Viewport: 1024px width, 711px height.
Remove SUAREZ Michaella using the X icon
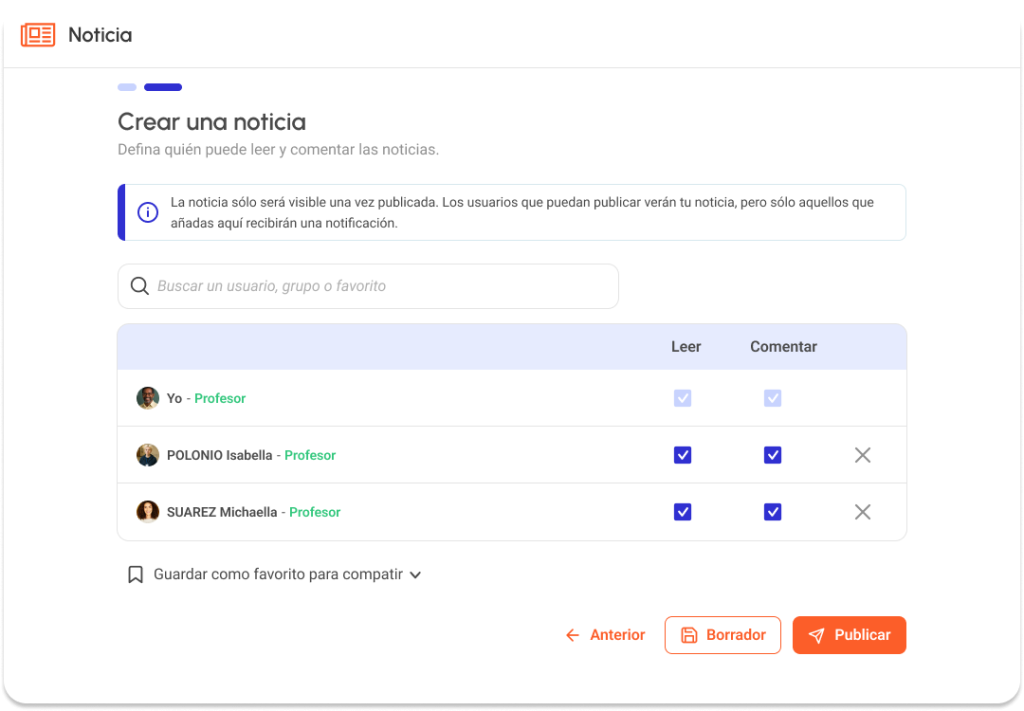coord(862,512)
